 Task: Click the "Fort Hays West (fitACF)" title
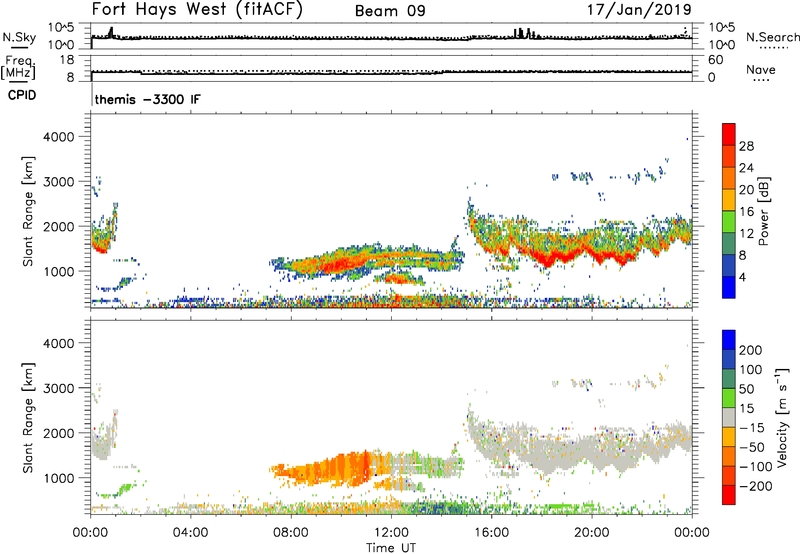197,9
